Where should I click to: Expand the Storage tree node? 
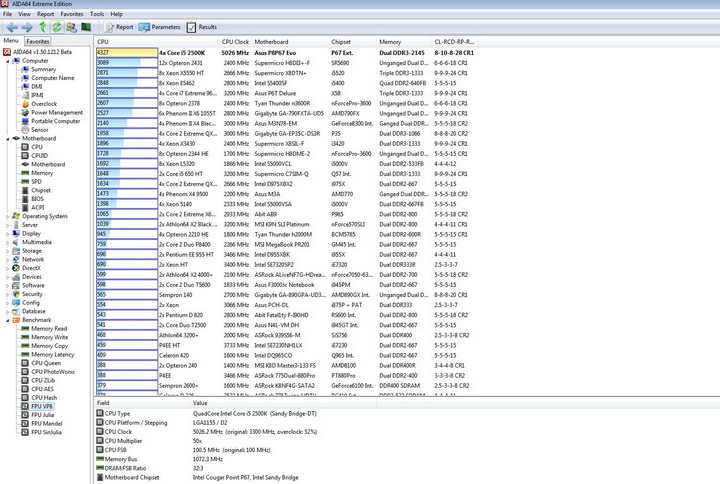tap(7, 251)
